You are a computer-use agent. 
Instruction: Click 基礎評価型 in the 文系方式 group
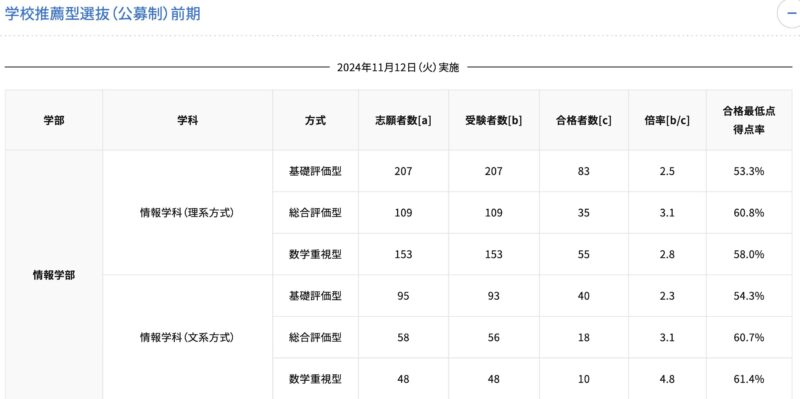pyautogui.click(x=315, y=296)
